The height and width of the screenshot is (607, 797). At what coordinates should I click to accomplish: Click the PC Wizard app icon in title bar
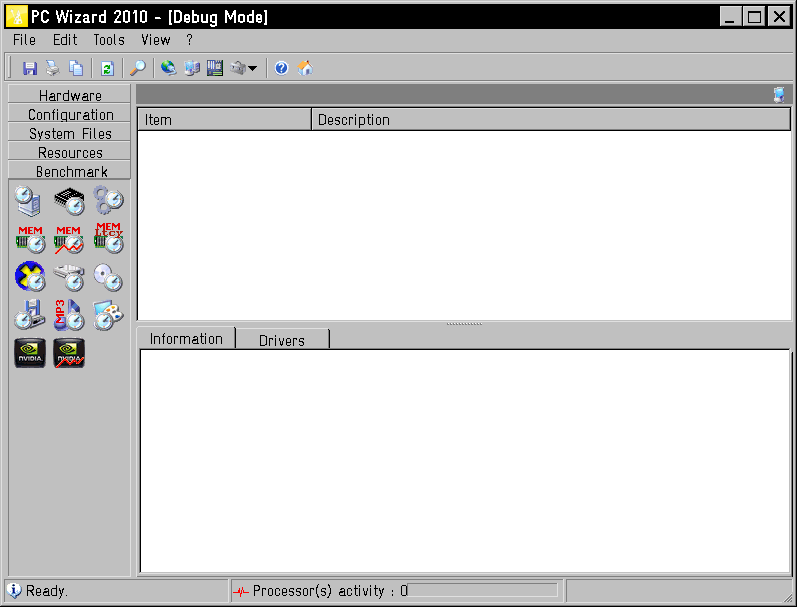point(16,17)
